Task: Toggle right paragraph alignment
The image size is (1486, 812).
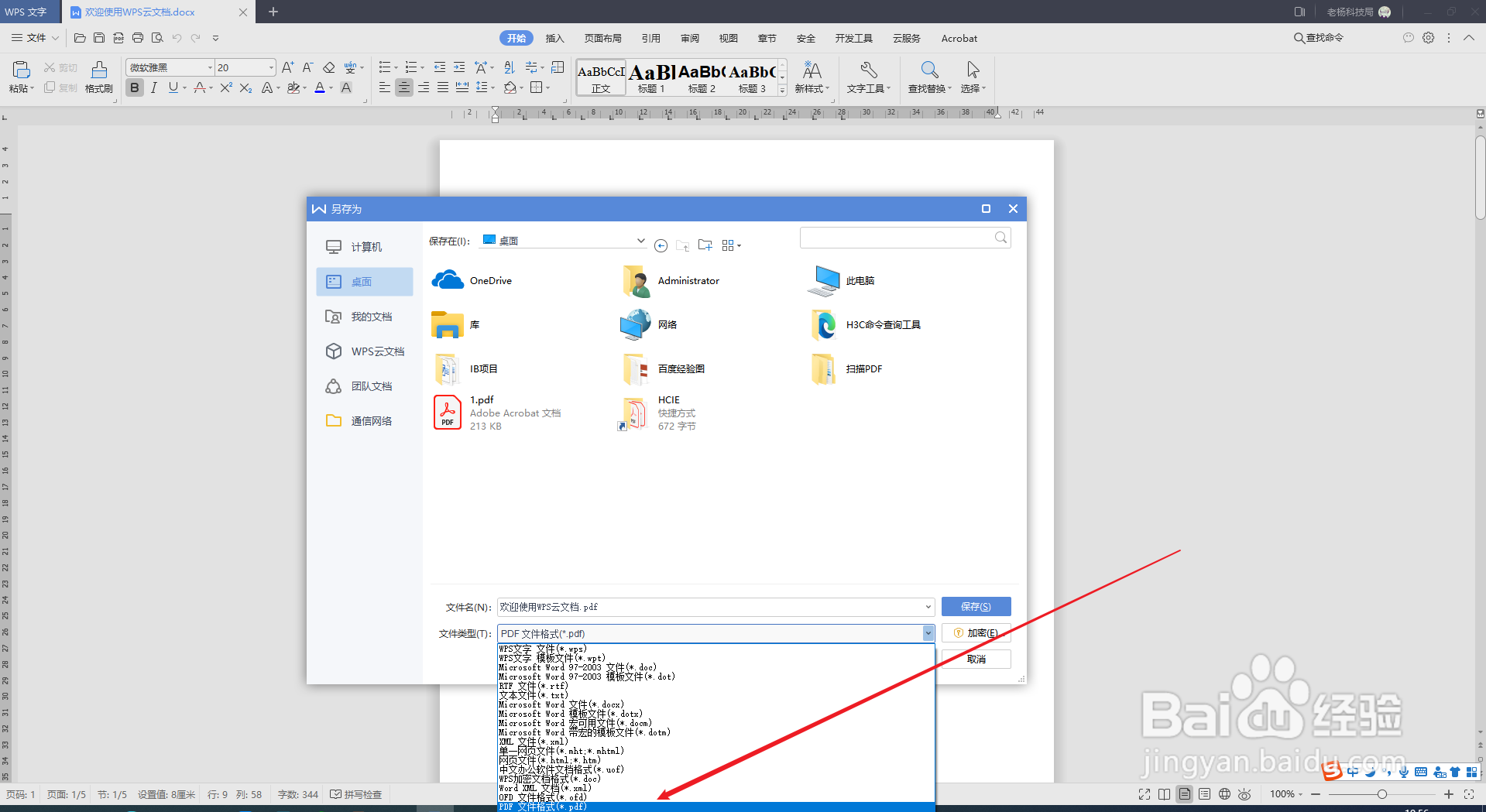Action: click(424, 87)
